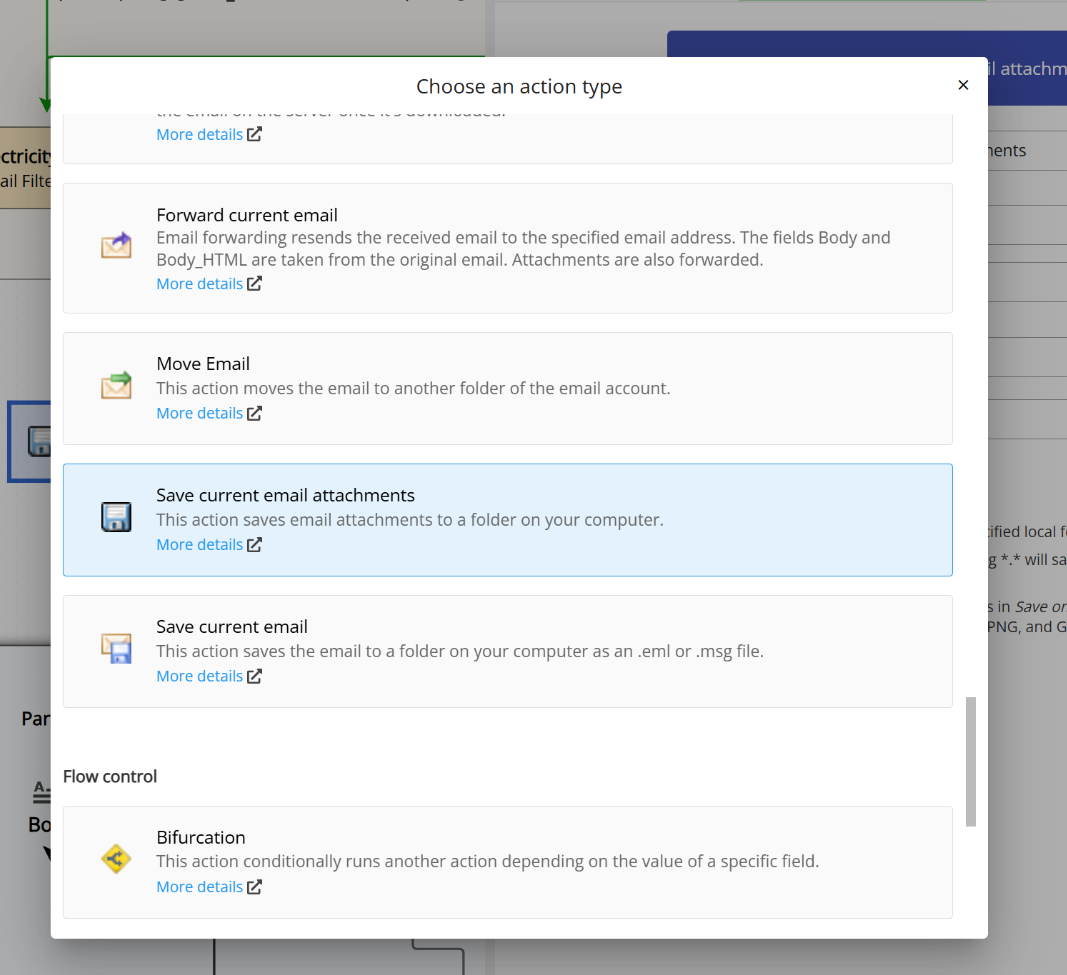The height and width of the screenshot is (975, 1067).
Task: Click the Forward current email envelope icon
Action: (116, 245)
